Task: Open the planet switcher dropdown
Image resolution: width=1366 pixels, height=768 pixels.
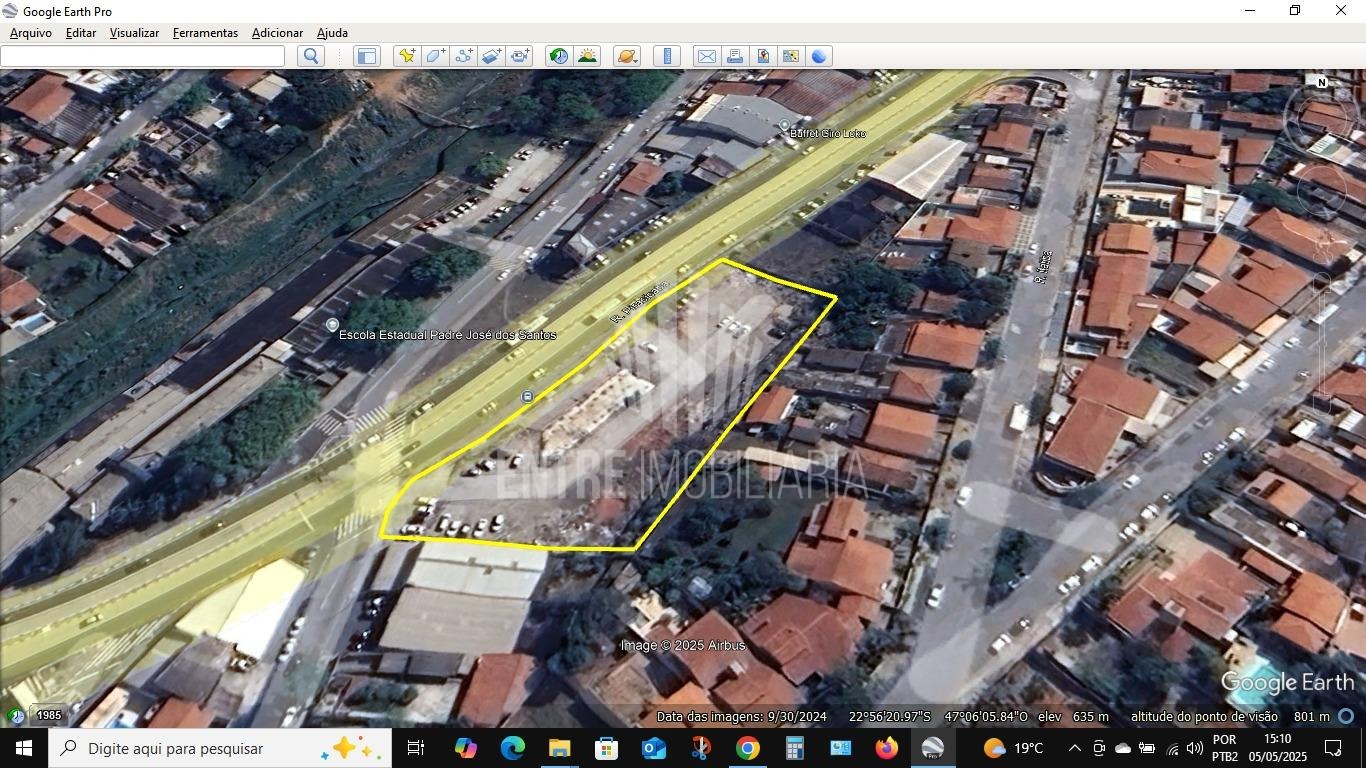Action: pos(626,56)
